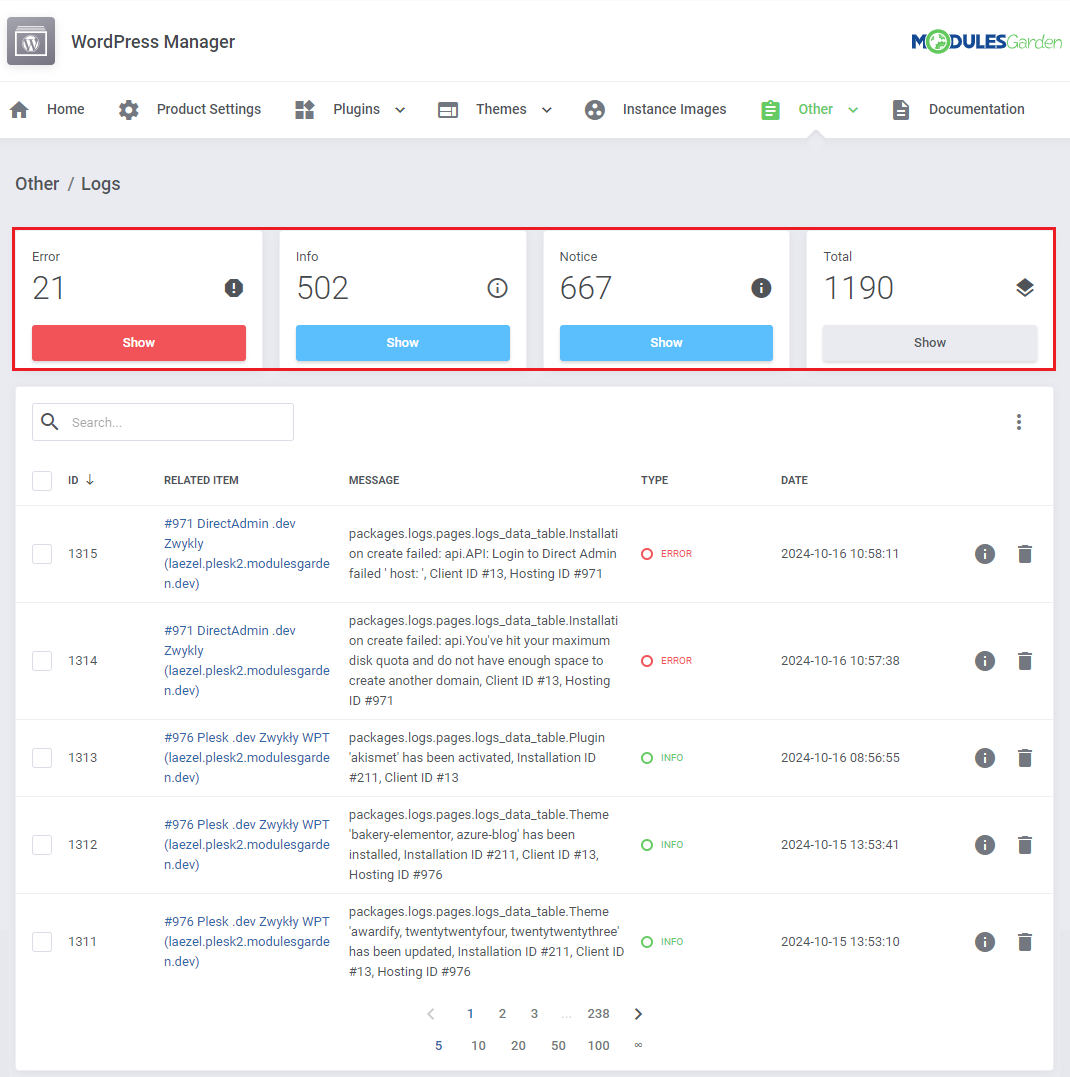Click the WordPress Manager logo icon

point(31,41)
